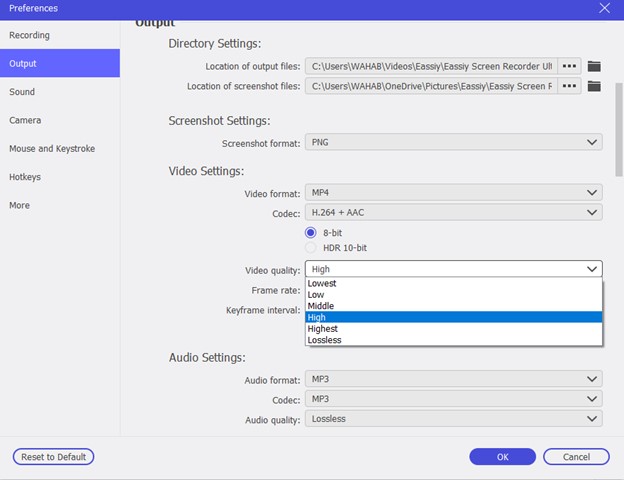The height and width of the screenshot is (480, 624).
Task: Expand the Screenshot format dropdown
Action: pyautogui.click(x=454, y=142)
